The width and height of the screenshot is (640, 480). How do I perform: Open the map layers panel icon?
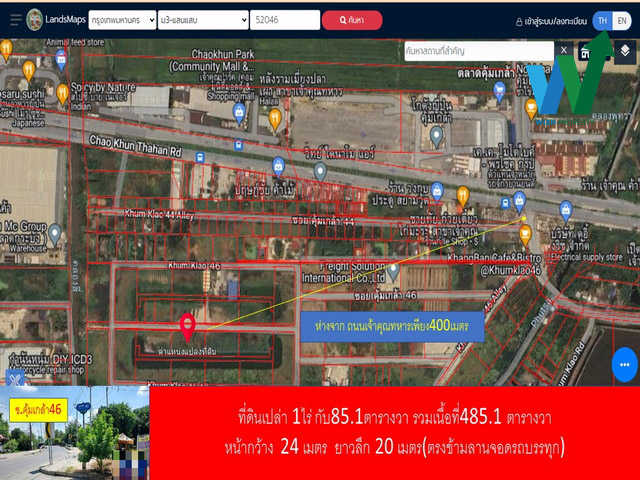point(624,50)
